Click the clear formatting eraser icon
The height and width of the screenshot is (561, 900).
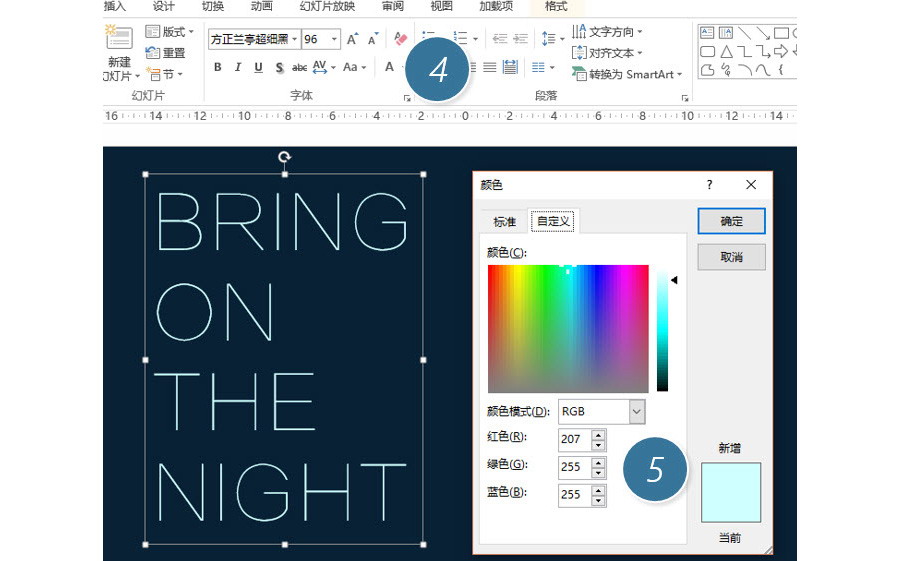(401, 40)
